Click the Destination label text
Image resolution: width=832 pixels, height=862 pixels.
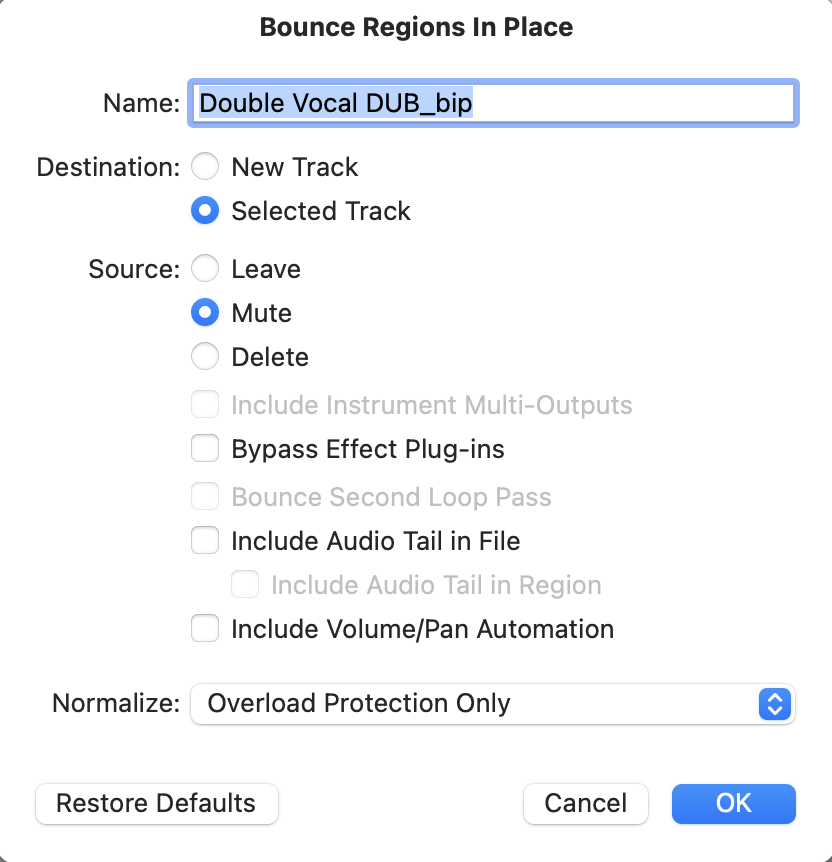tap(108, 167)
